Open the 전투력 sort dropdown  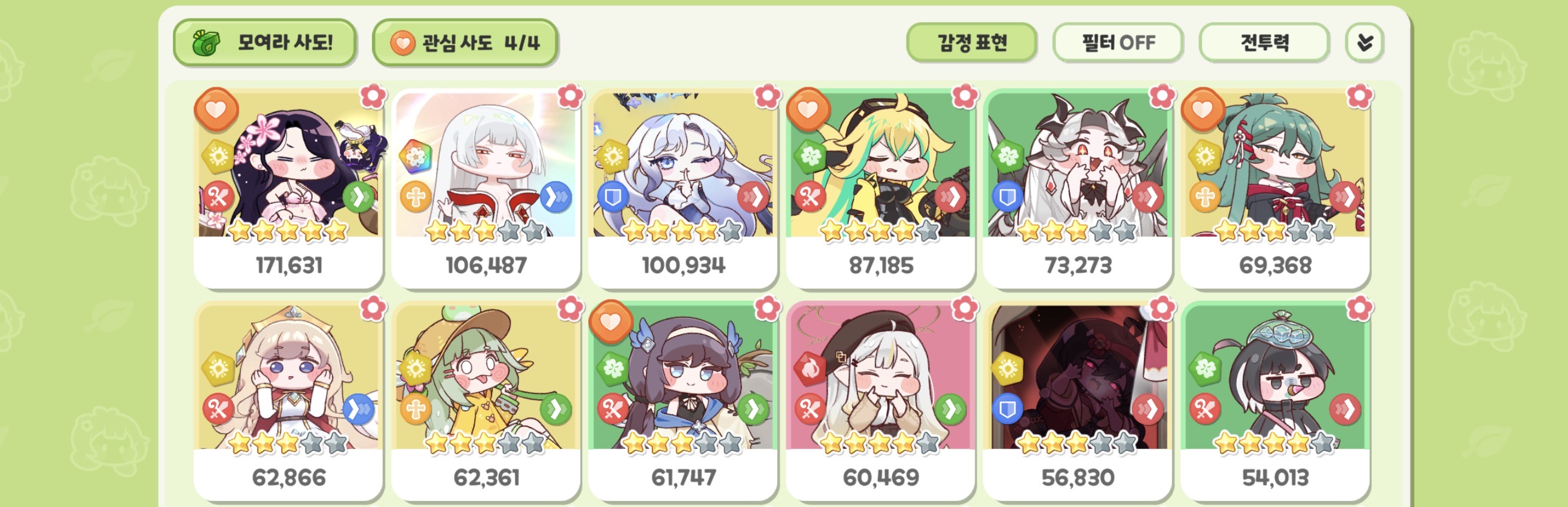[1264, 42]
